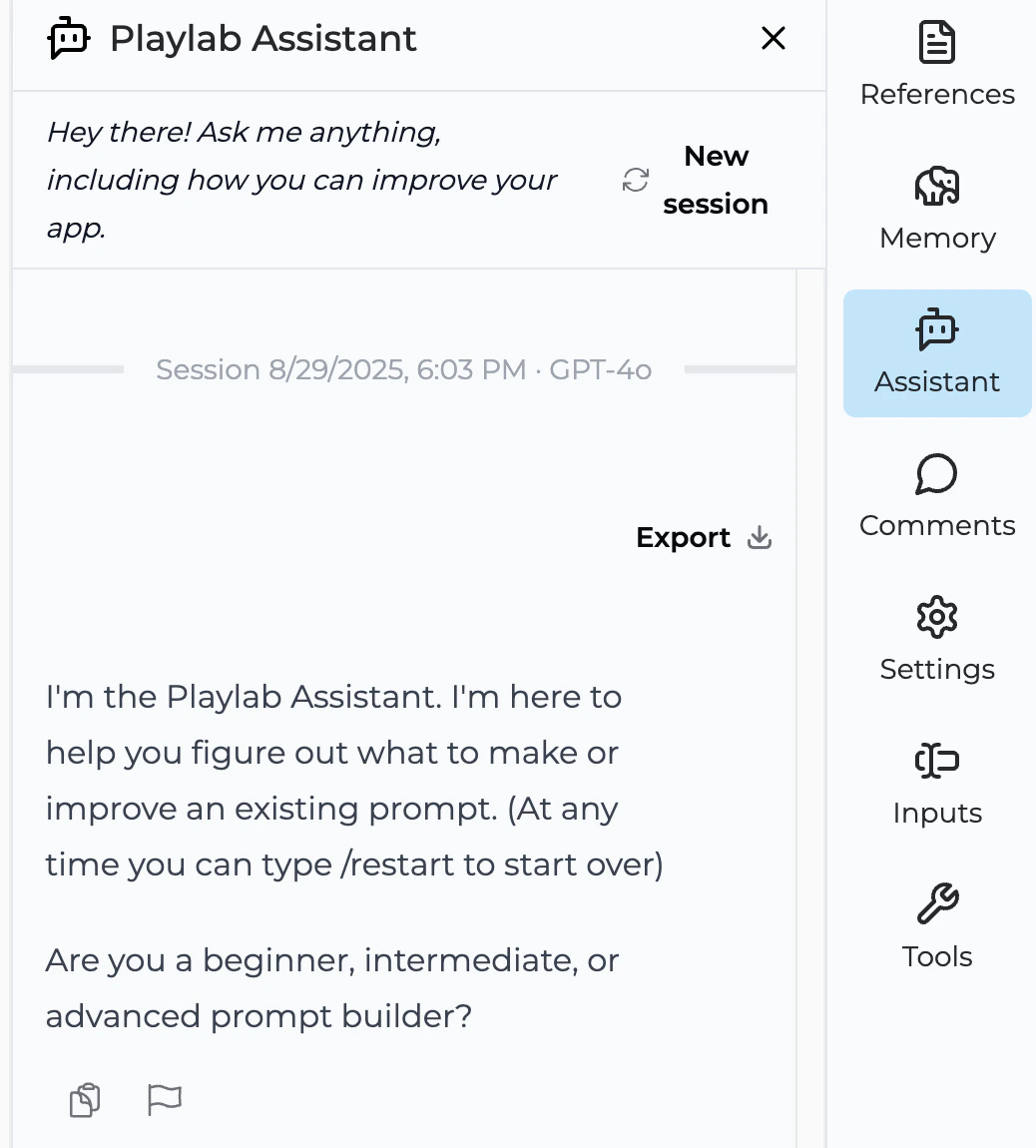Viewport: 1036px width, 1148px height.
Task: Open the Settings gear panel
Action: (937, 640)
